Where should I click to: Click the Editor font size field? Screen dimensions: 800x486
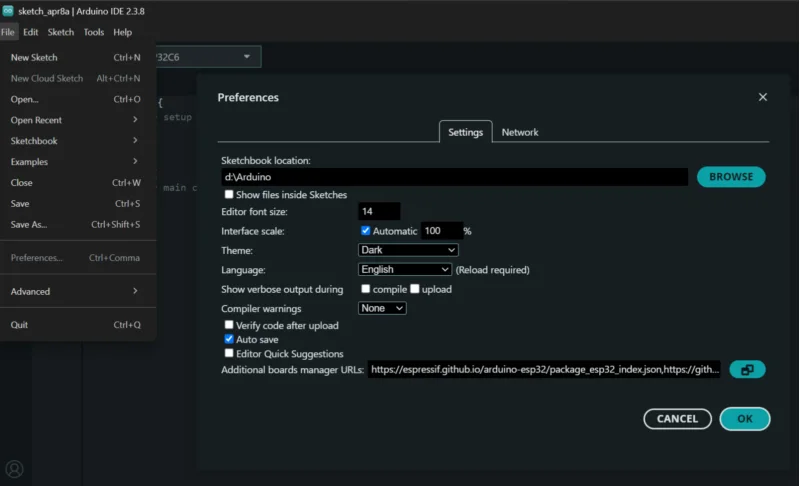point(379,211)
